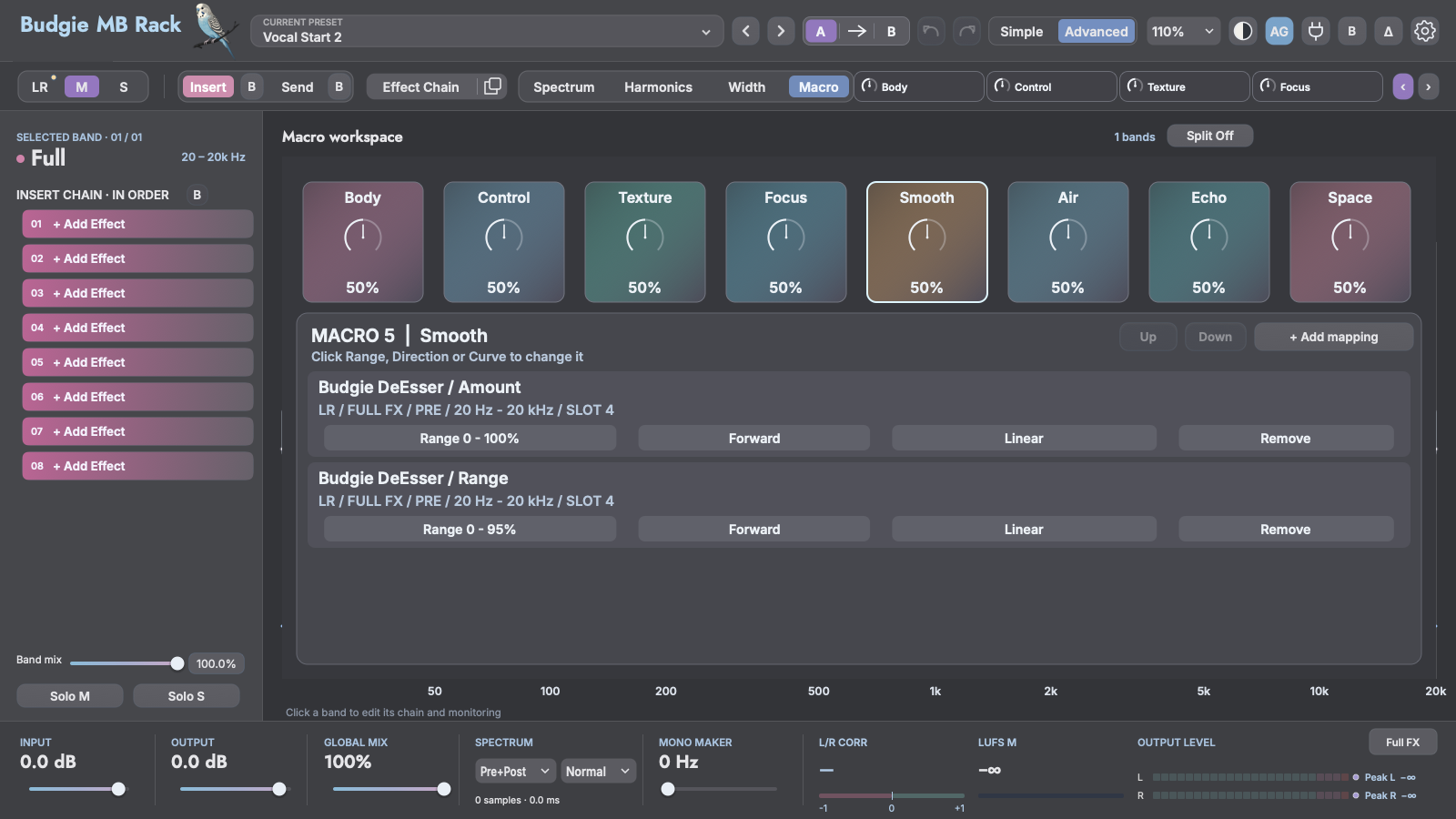
Task: Switch to Advanced mode
Action: click(1096, 31)
